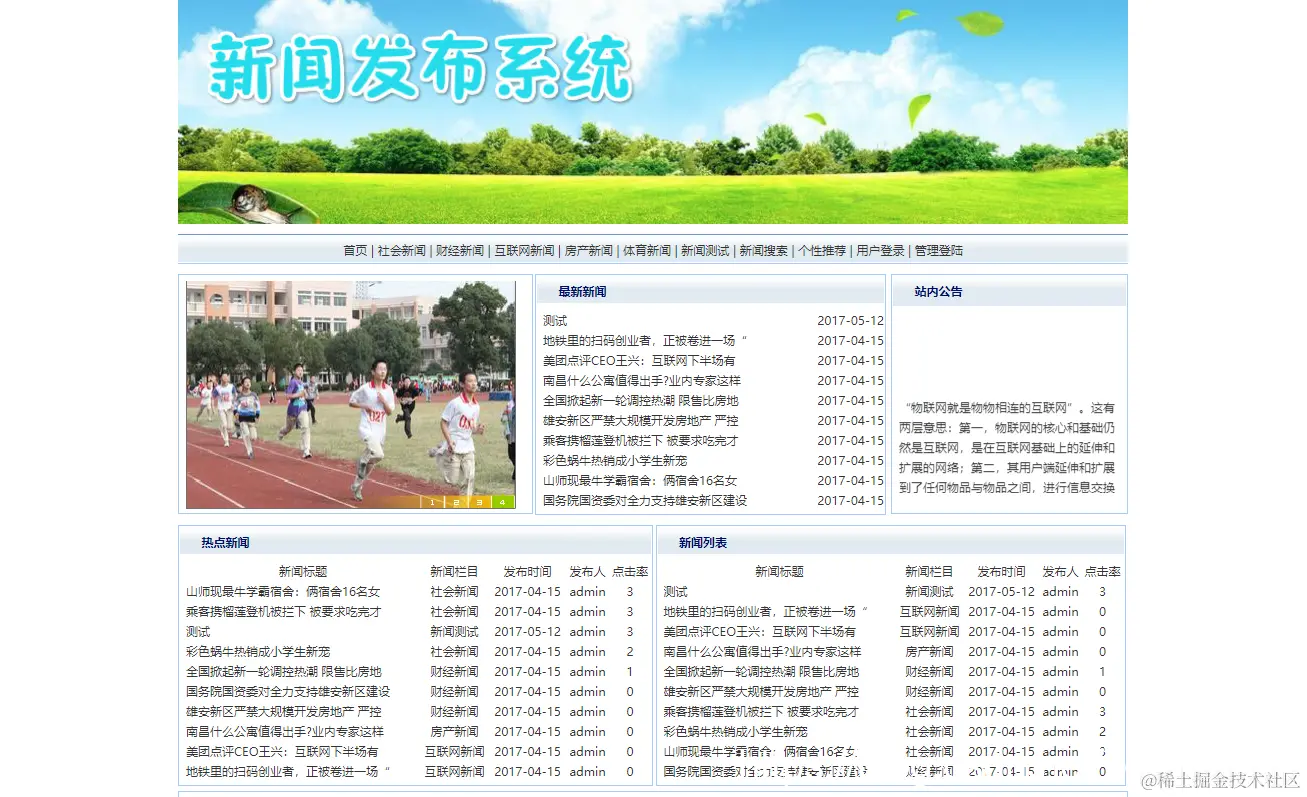Open 新闻搜索 to search news
The image size is (1307, 797).
[761, 250]
